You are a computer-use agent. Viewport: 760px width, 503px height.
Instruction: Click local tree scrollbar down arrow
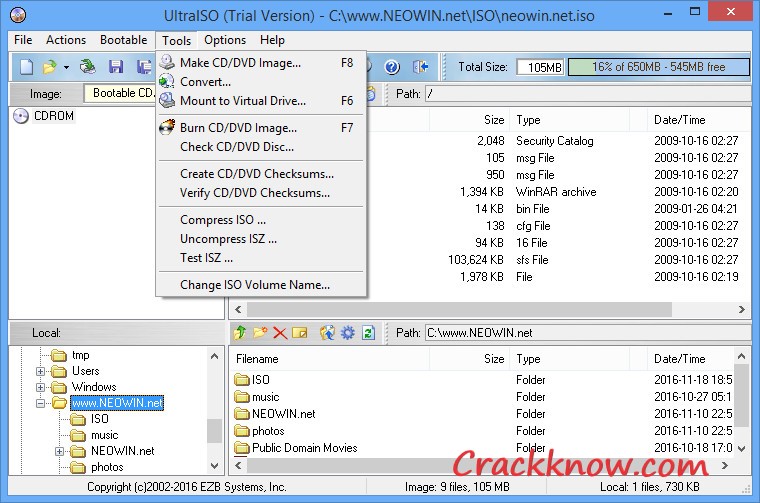(x=215, y=466)
